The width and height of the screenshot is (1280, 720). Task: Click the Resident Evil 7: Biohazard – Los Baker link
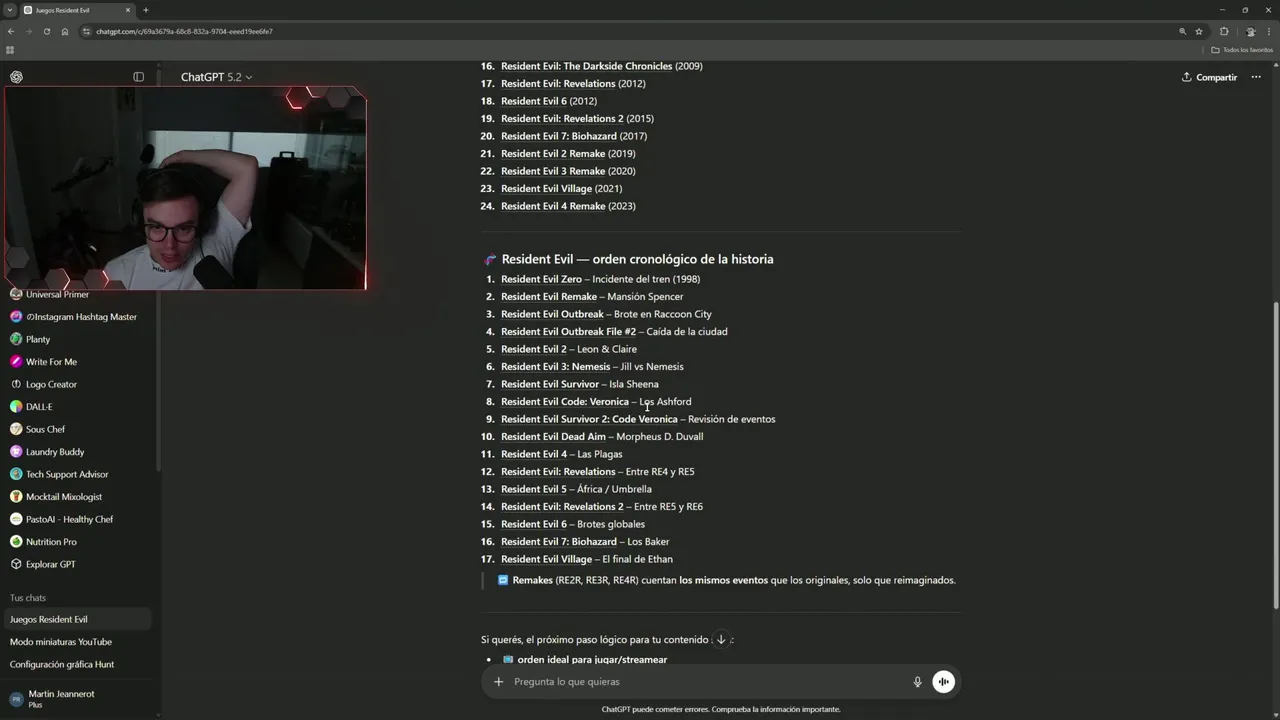559,542
